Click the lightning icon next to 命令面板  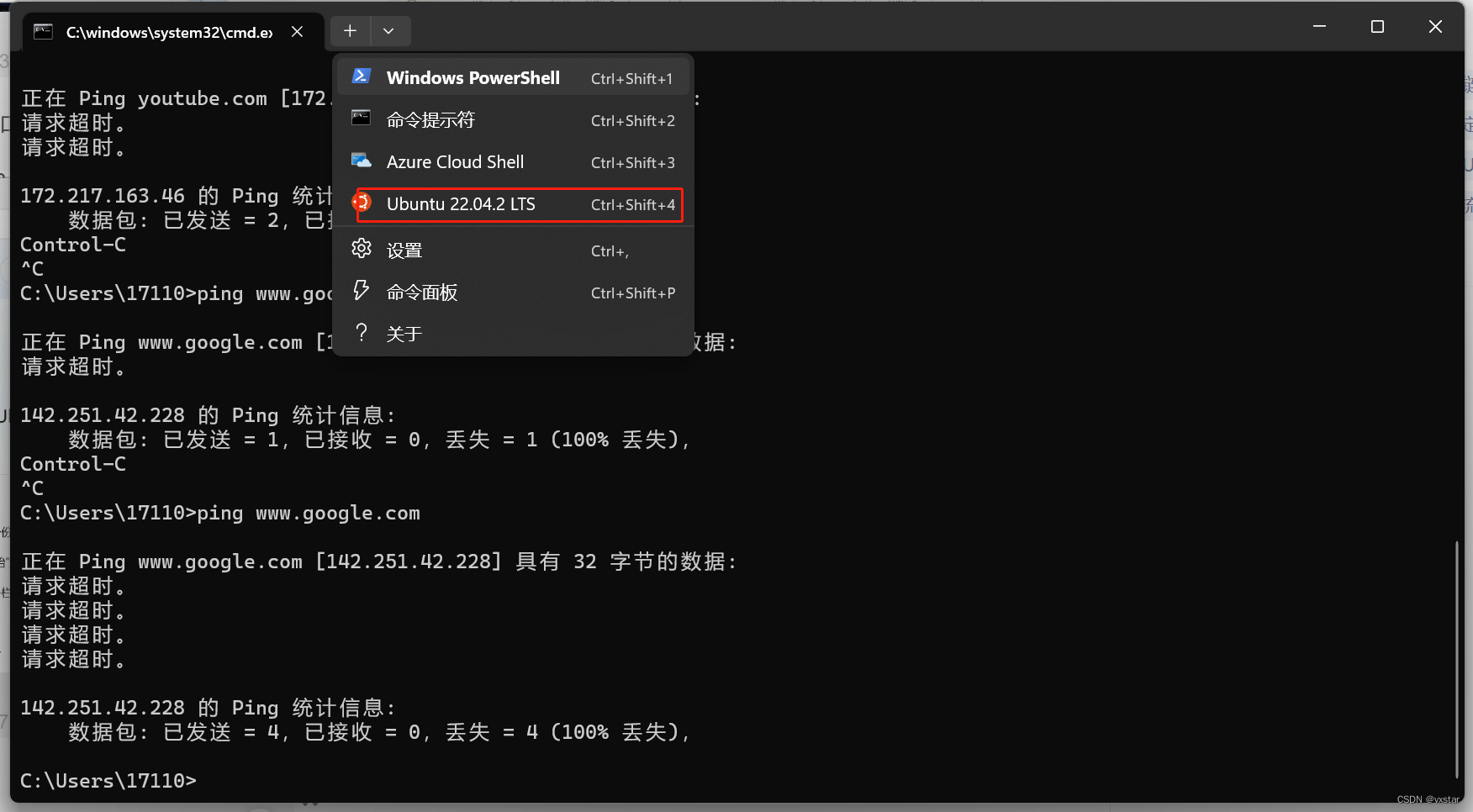(362, 290)
